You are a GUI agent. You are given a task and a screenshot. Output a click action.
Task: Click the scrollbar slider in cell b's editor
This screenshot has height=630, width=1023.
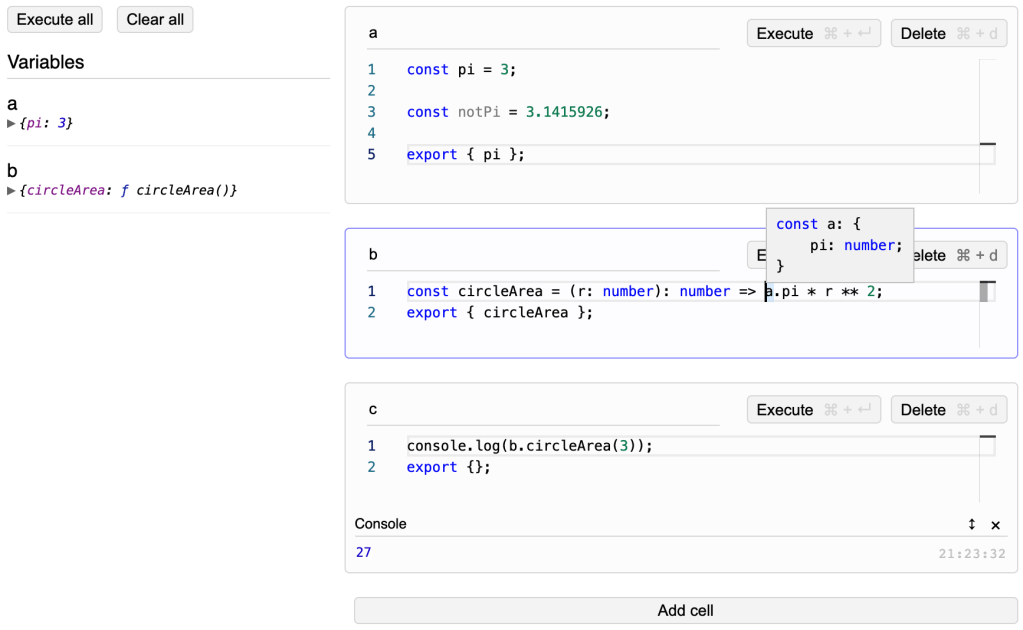point(985,292)
